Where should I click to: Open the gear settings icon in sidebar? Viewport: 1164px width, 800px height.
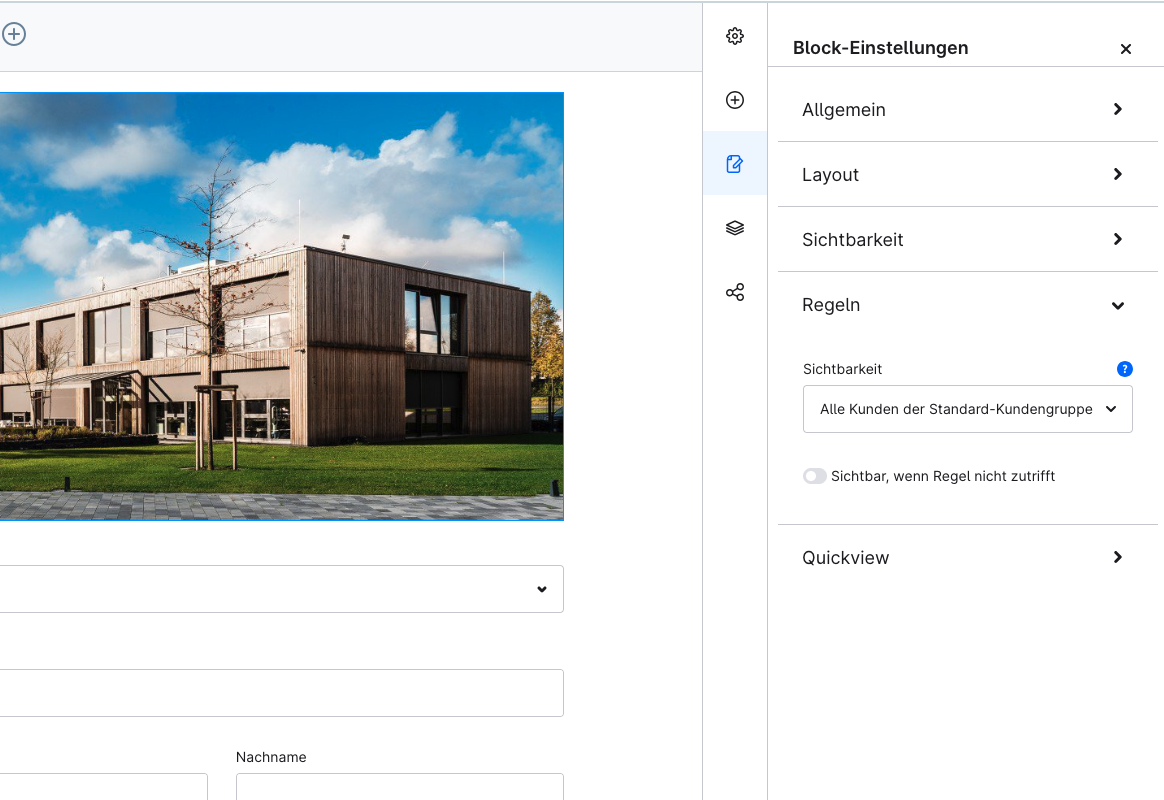click(735, 36)
